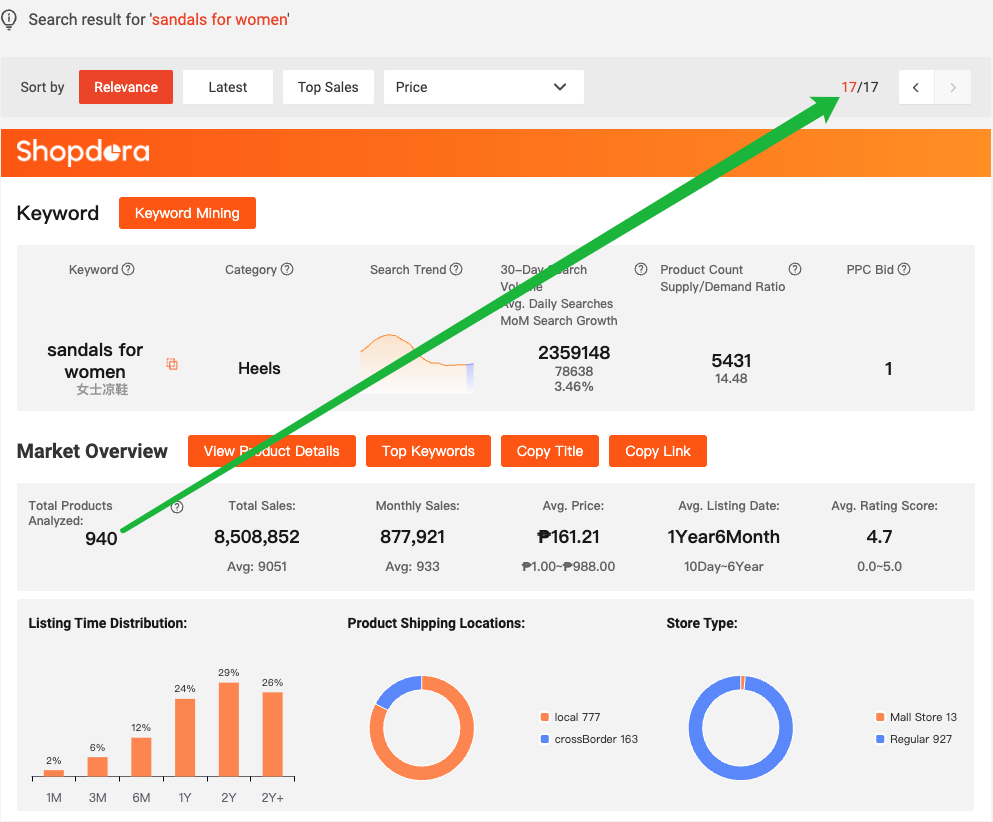Image resolution: width=993 pixels, height=822 pixels.
Task: Click the copy icon beside keyword text
Action: pos(172,364)
